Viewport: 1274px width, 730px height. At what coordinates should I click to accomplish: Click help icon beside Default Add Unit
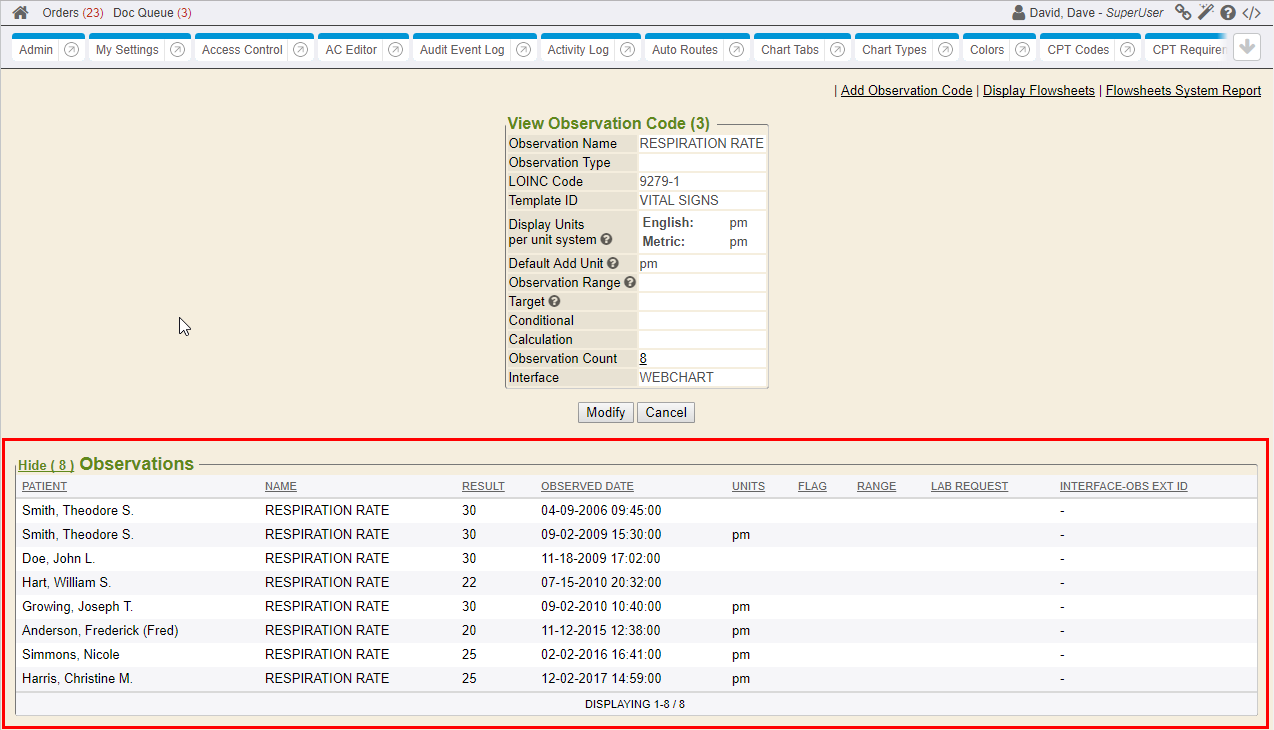[612, 264]
